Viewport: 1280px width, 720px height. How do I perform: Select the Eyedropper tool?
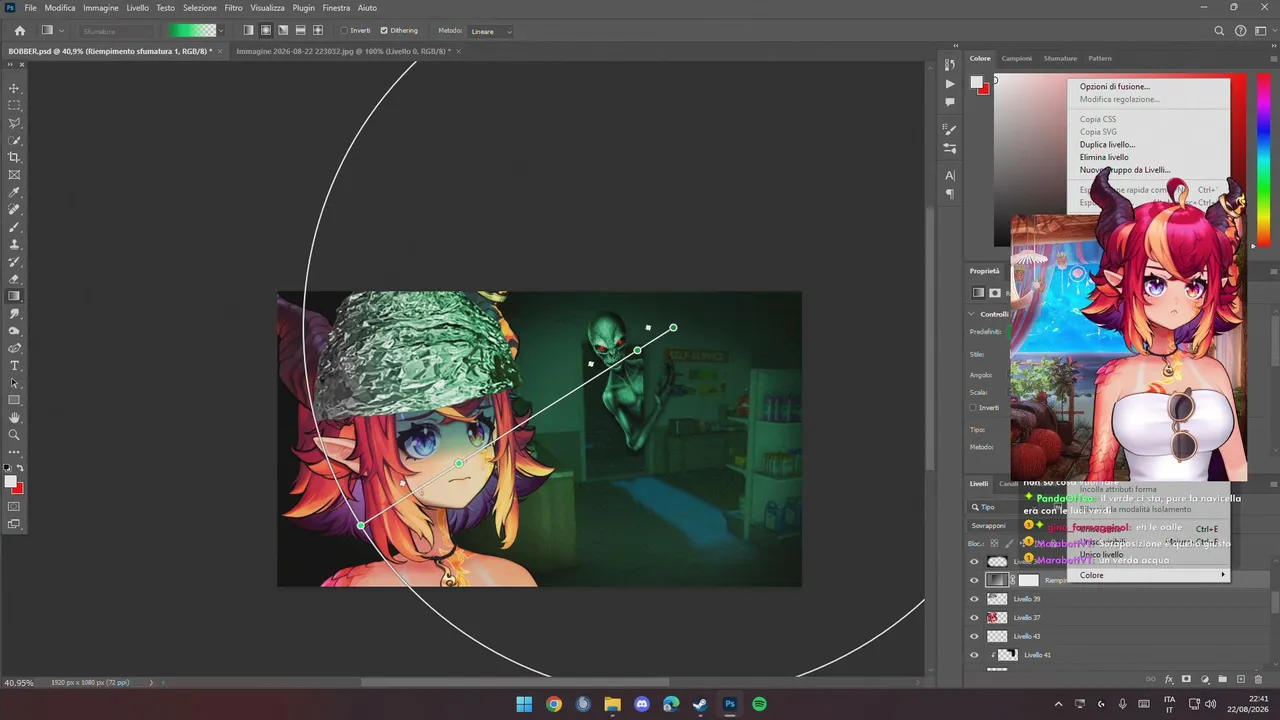[x=14, y=192]
